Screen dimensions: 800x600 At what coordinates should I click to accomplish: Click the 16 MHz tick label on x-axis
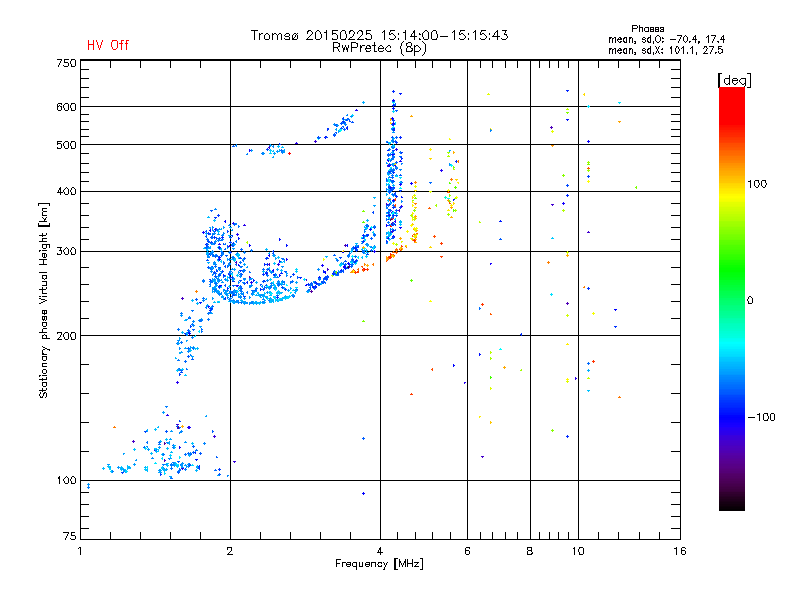pos(679,551)
